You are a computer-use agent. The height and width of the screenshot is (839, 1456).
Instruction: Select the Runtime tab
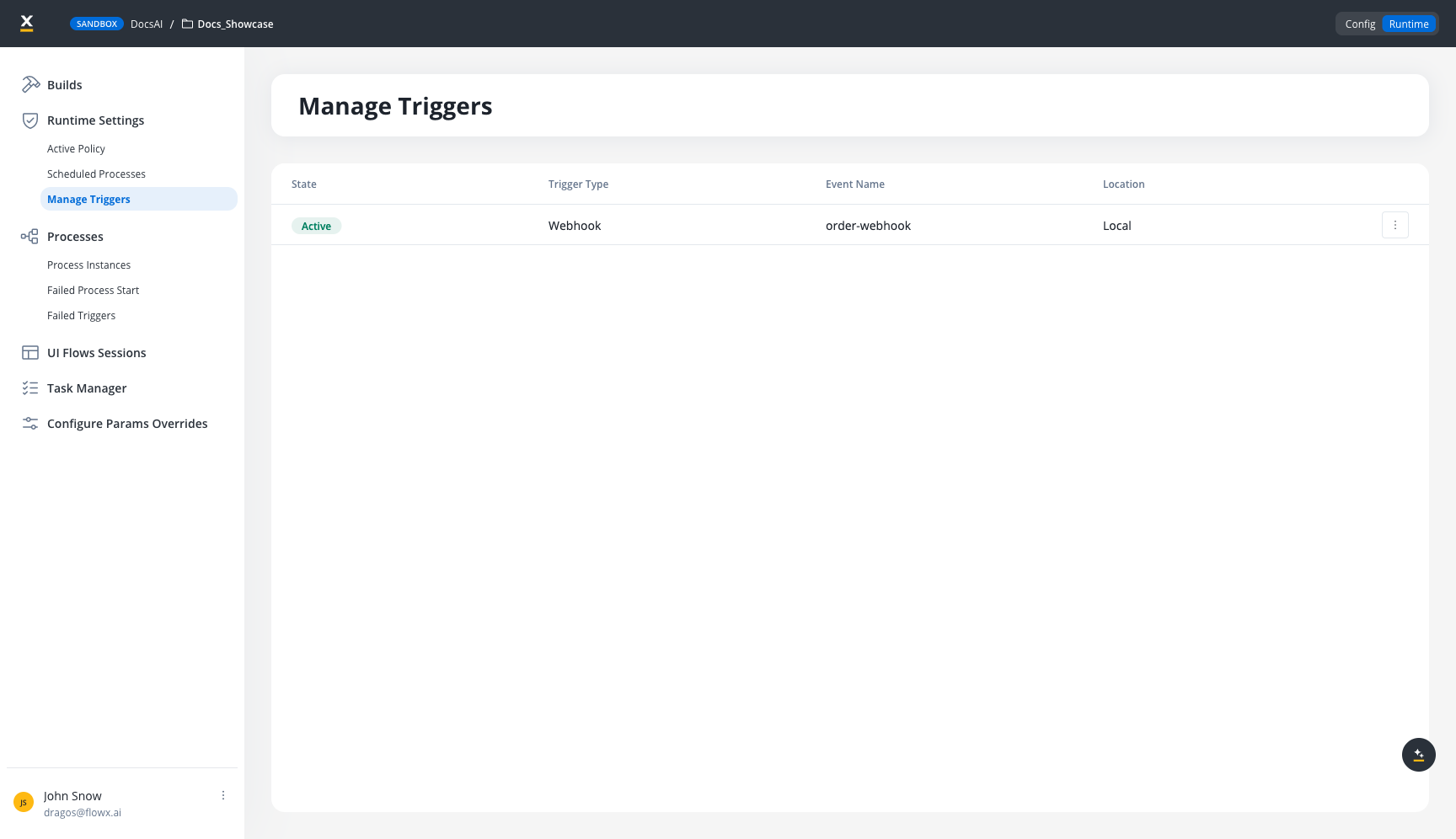point(1409,24)
